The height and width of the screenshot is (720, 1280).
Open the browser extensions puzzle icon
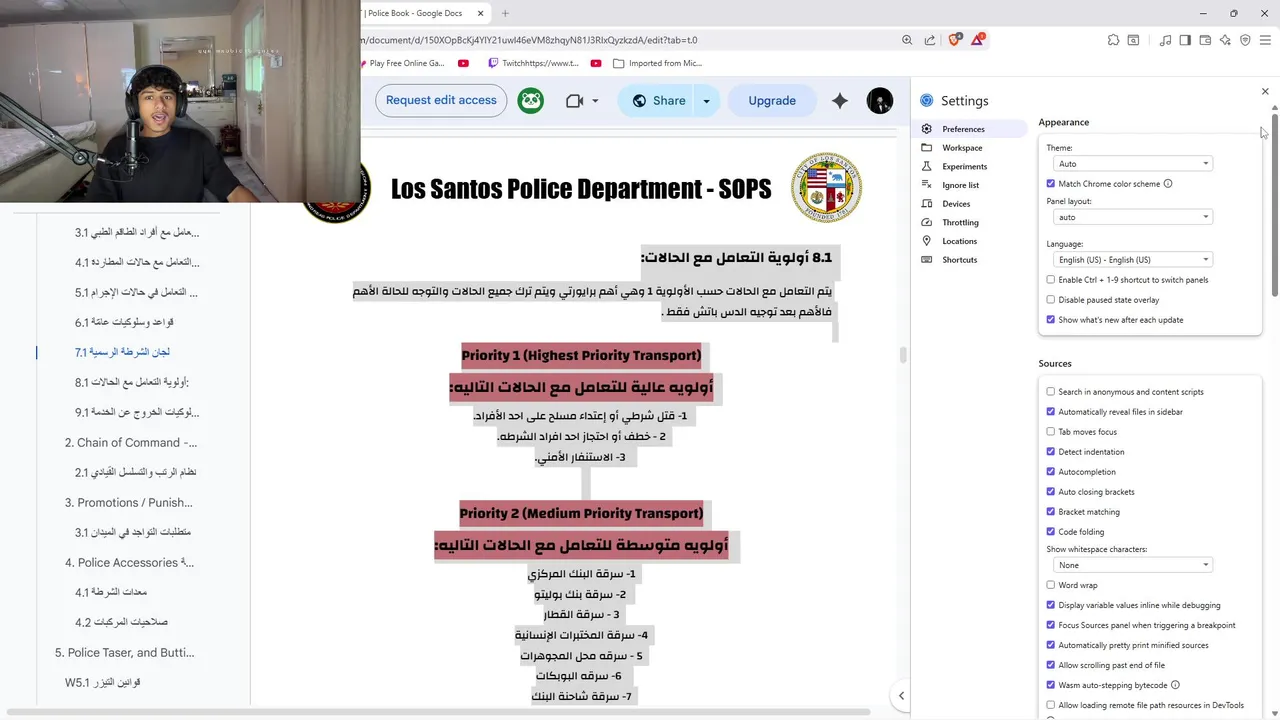(1113, 40)
